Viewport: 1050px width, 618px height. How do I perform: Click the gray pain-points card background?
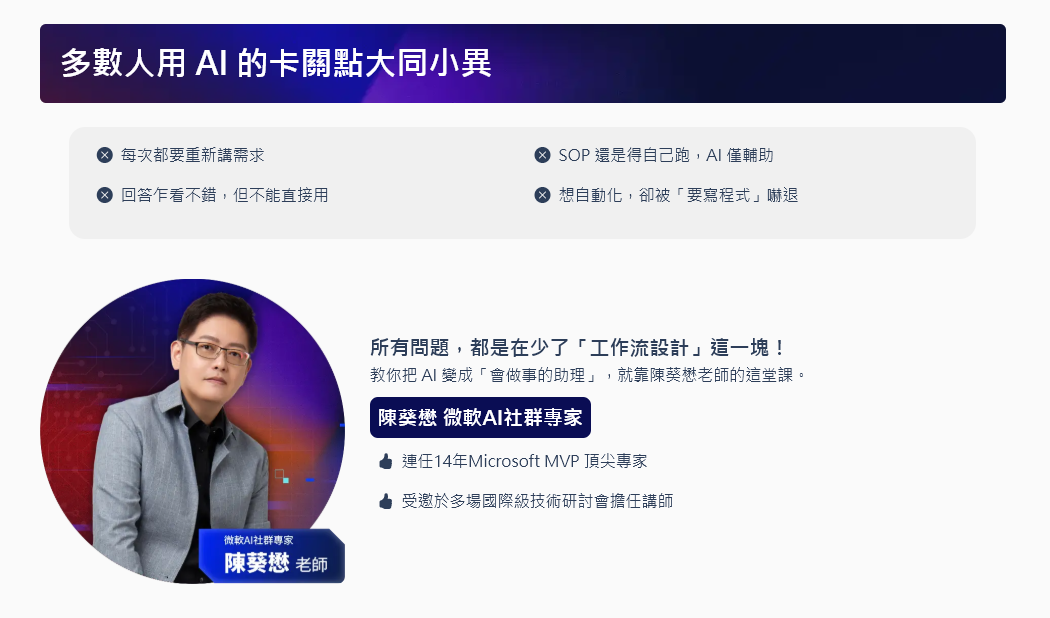pos(522,183)
